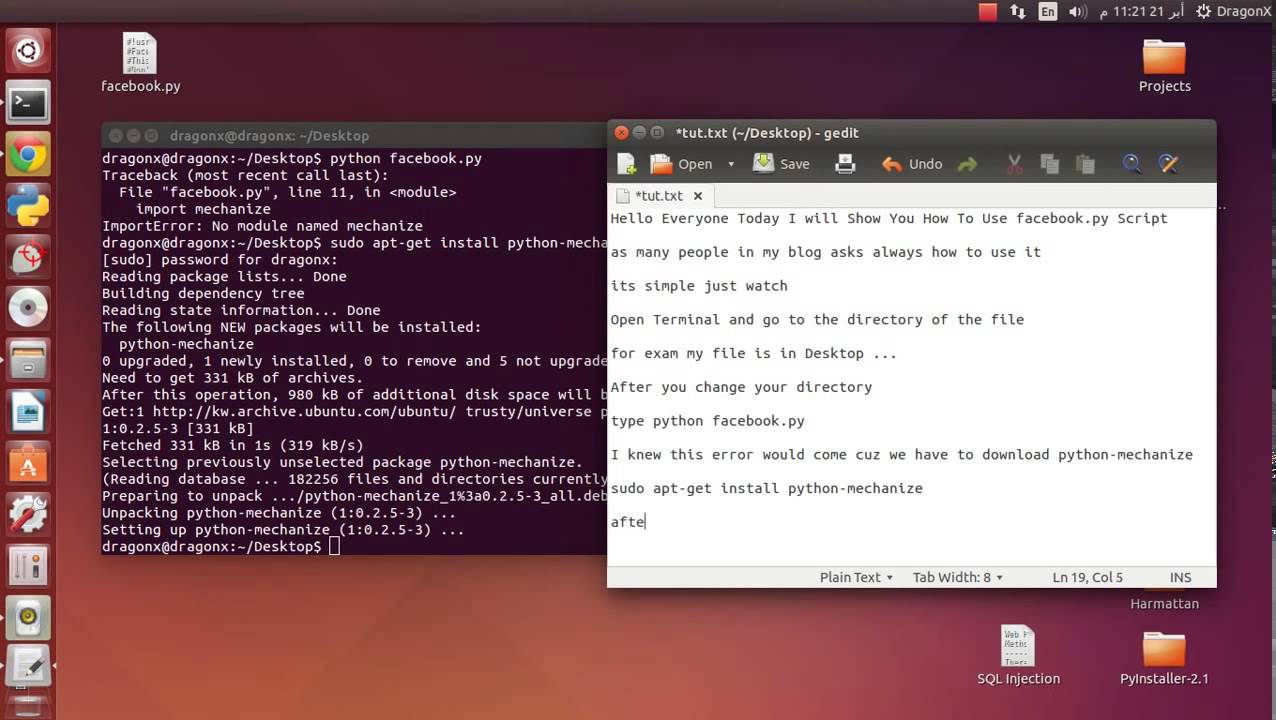This screenshot has width=1276, height=720.
Task: Click 'for exam my file is in Desktop' line
Action: coord(754,353)
